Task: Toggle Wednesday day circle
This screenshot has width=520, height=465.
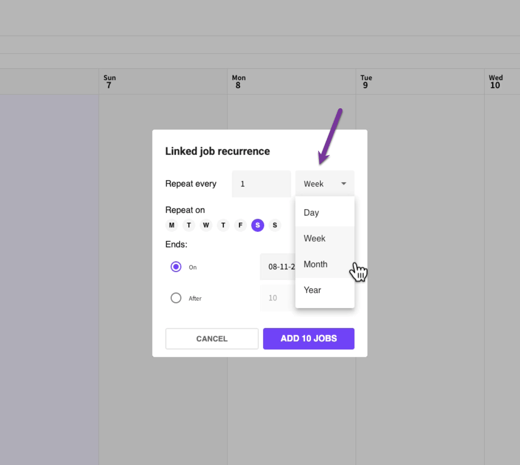Action: (x=206, y=225)
